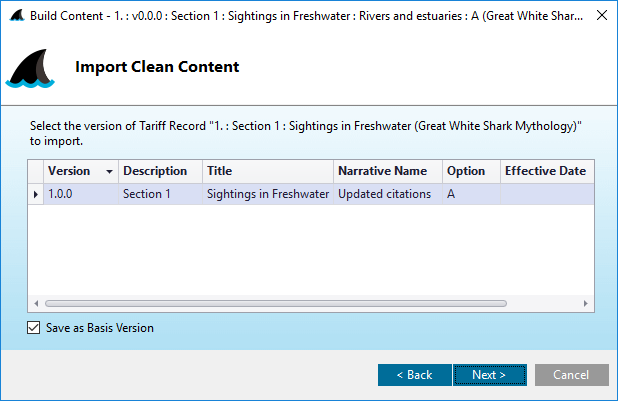Sort by the Effective Date column header
Screen dimensions: 618x401
point(547,171)
